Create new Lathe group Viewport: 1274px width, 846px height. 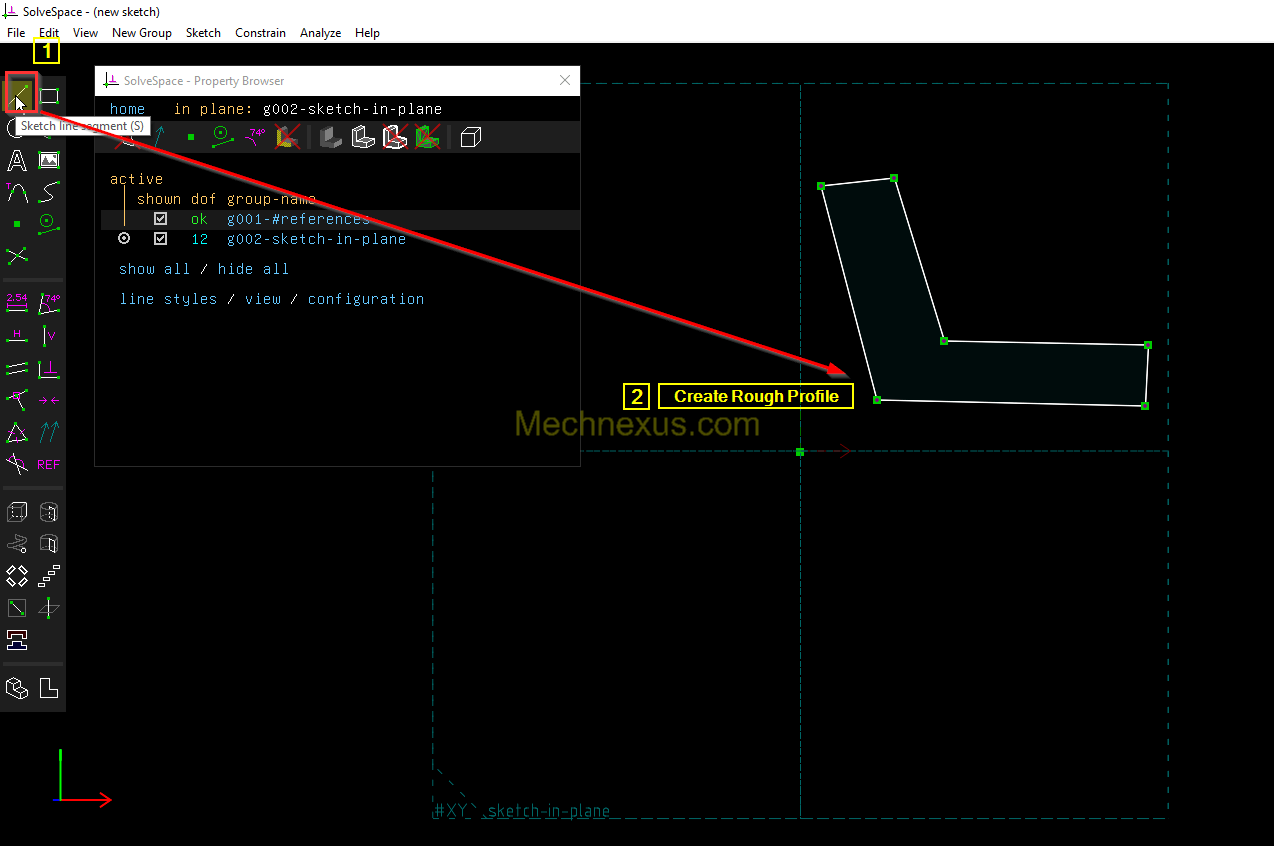tap(49, 513)
